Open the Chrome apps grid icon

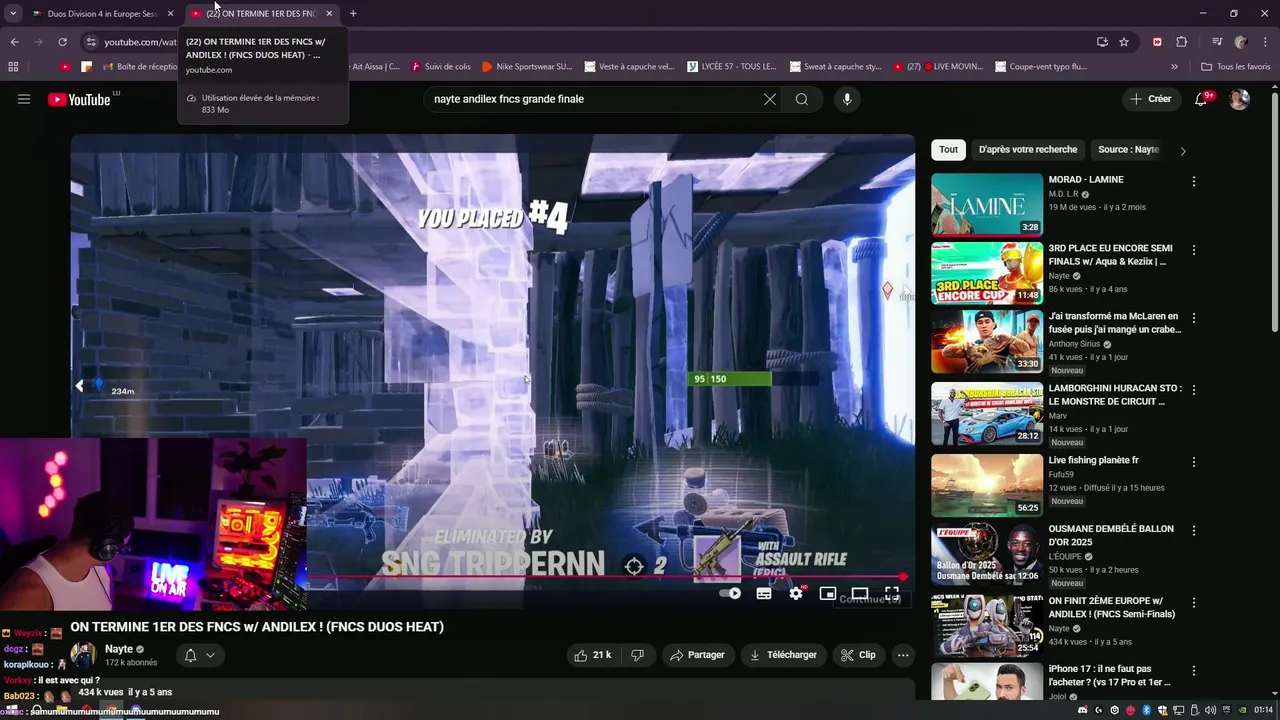coord(13,67)
